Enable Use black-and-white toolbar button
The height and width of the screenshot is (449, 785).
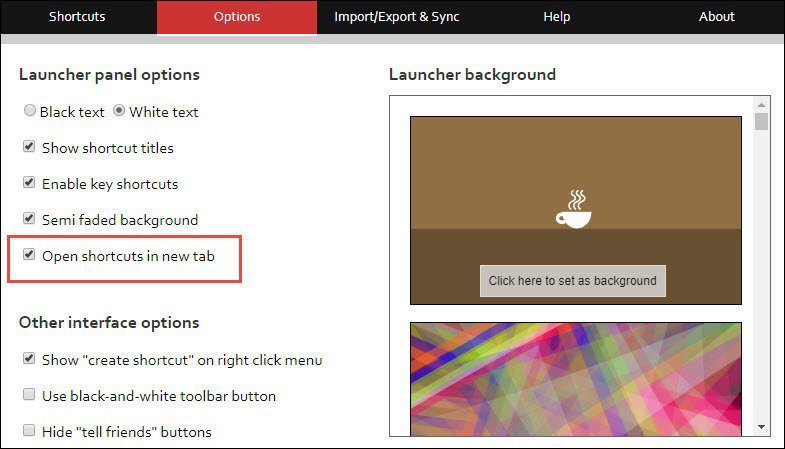coord(29,395)
